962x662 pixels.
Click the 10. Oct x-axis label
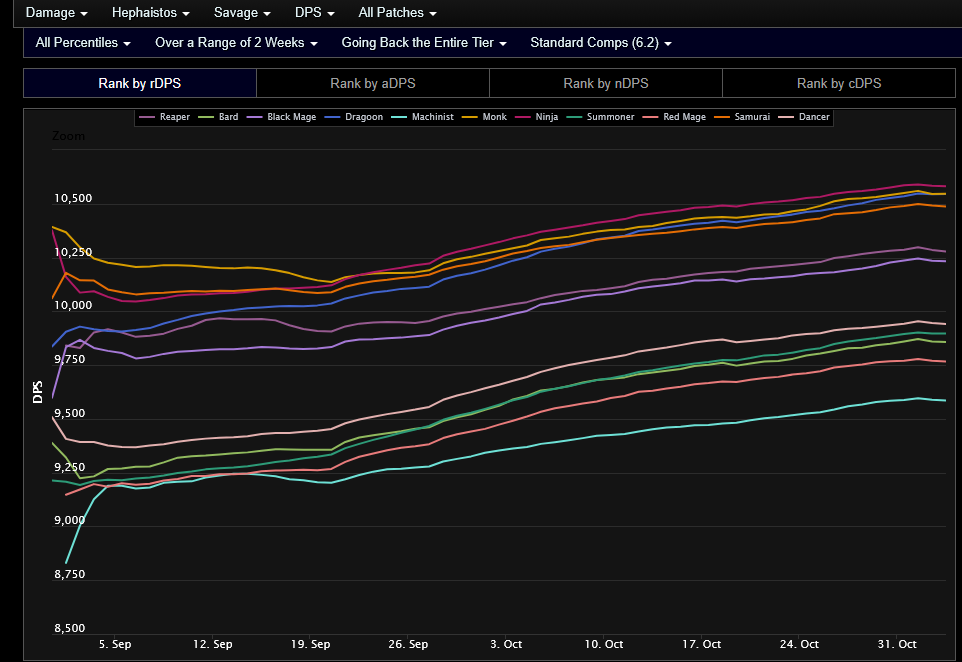(604, 644)
